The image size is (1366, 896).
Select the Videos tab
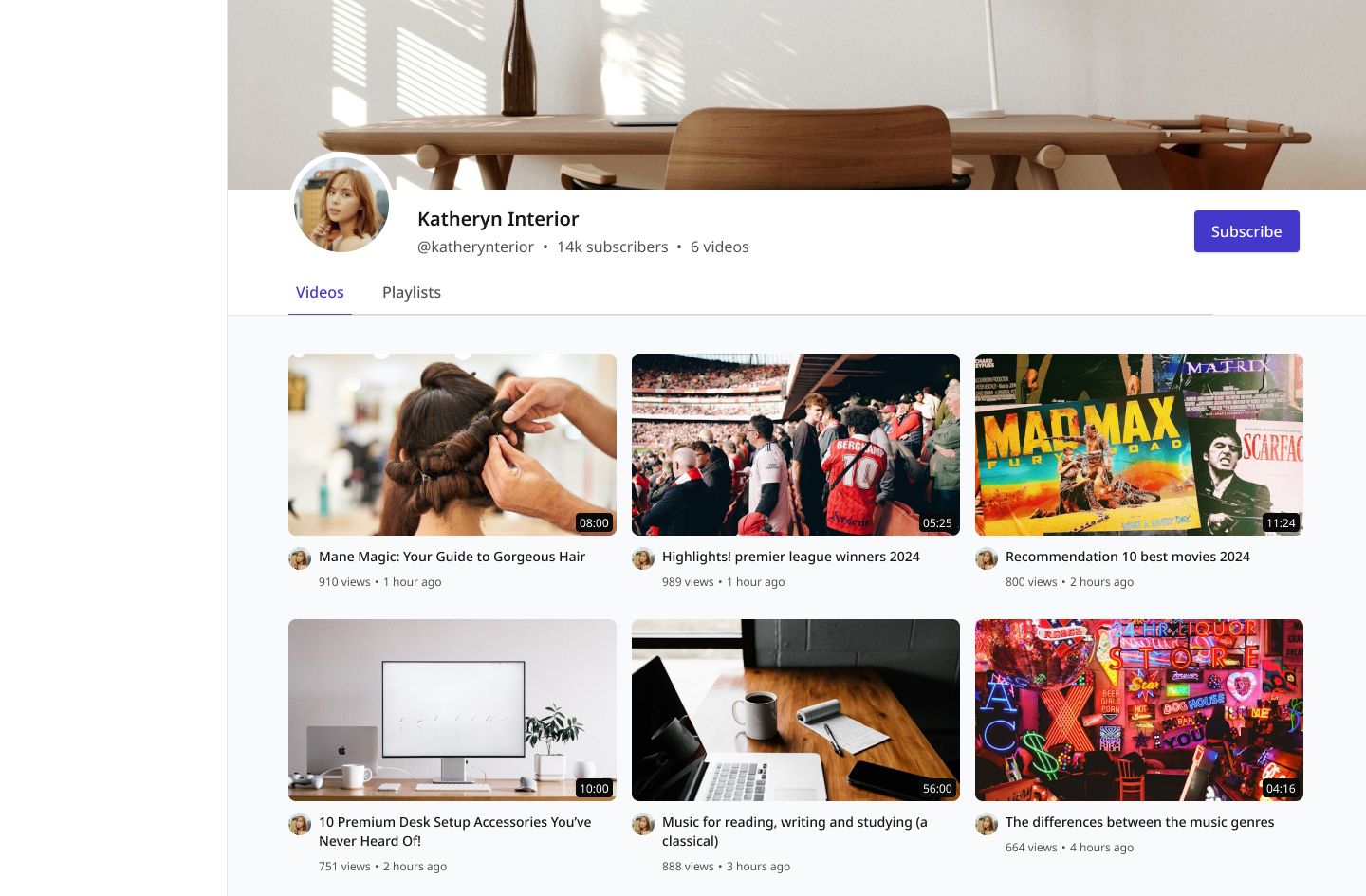[320, 292]
